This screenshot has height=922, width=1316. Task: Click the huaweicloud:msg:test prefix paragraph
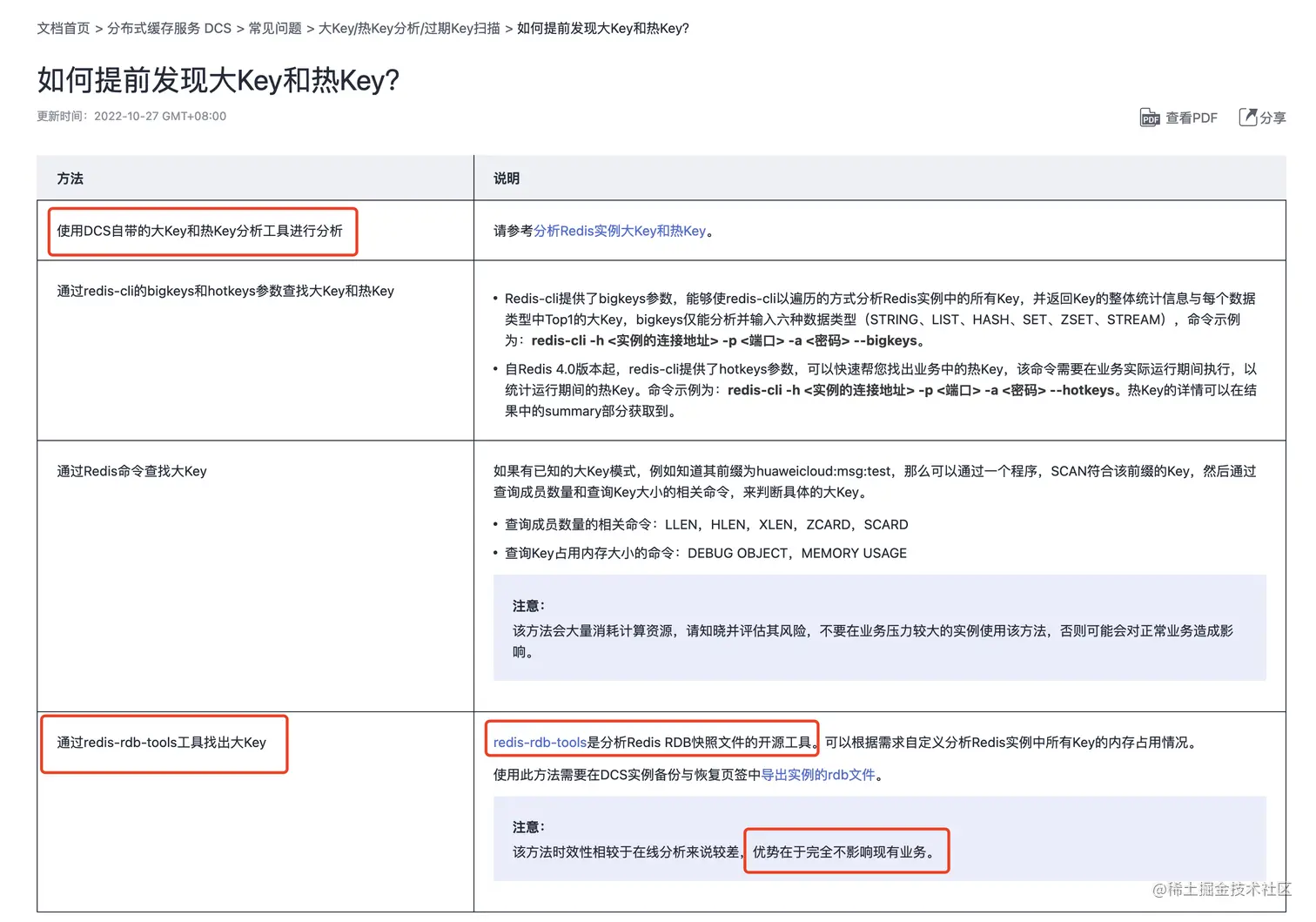[875, 481]
